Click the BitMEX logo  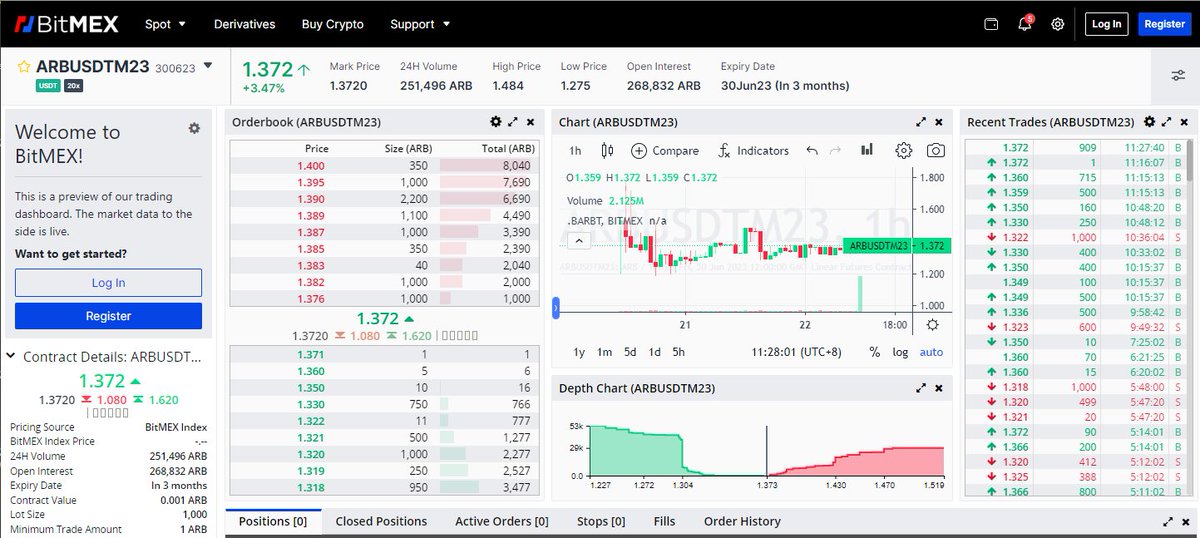[x=66, y=24]
